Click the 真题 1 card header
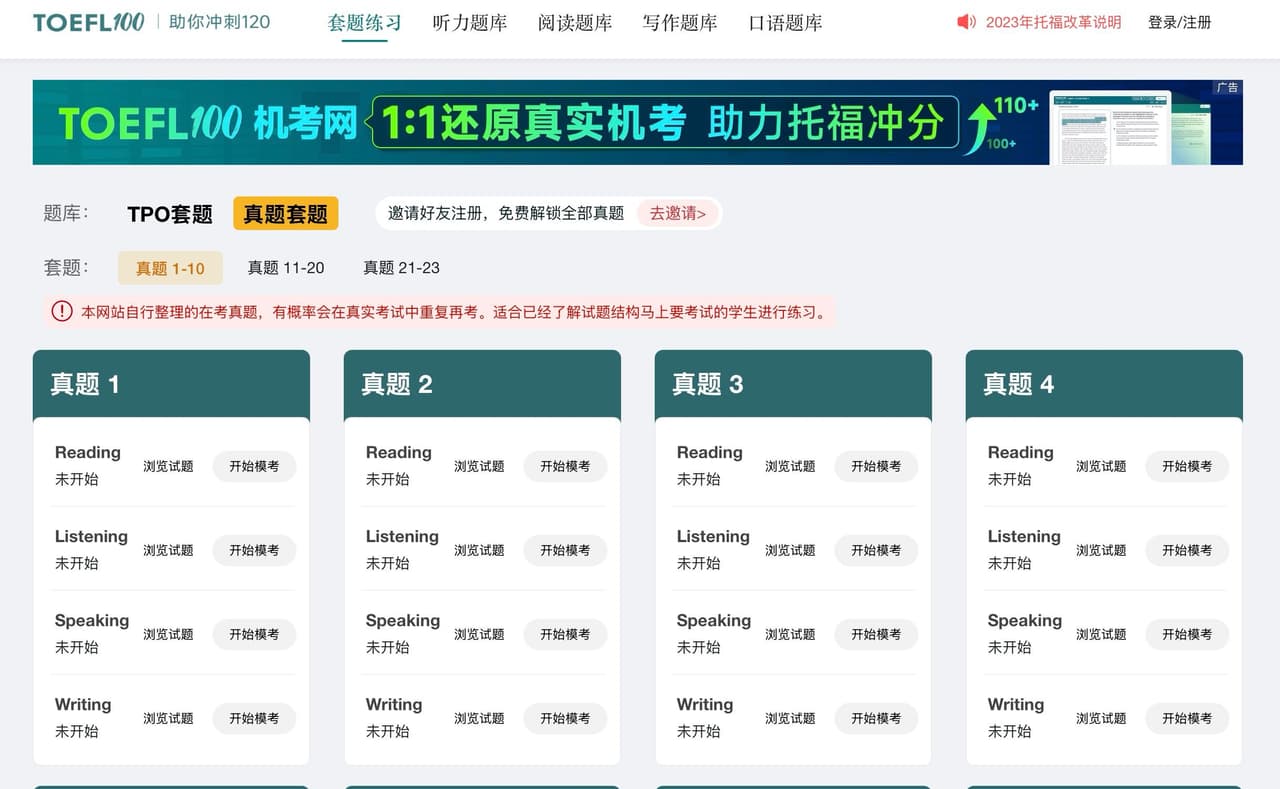The width and height of the screenshot is (1280, 789). pos(171,384)
